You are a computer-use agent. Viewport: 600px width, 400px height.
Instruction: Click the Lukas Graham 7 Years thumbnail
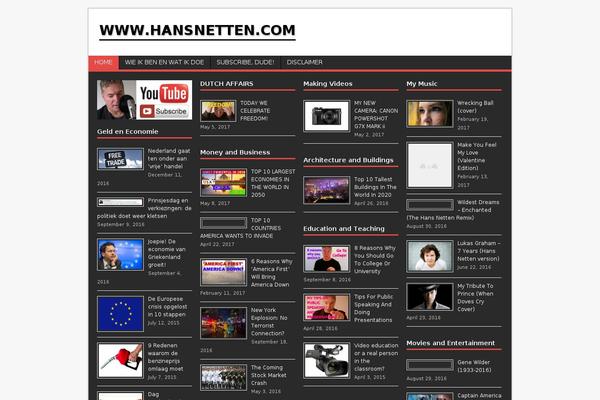(430, 256)
